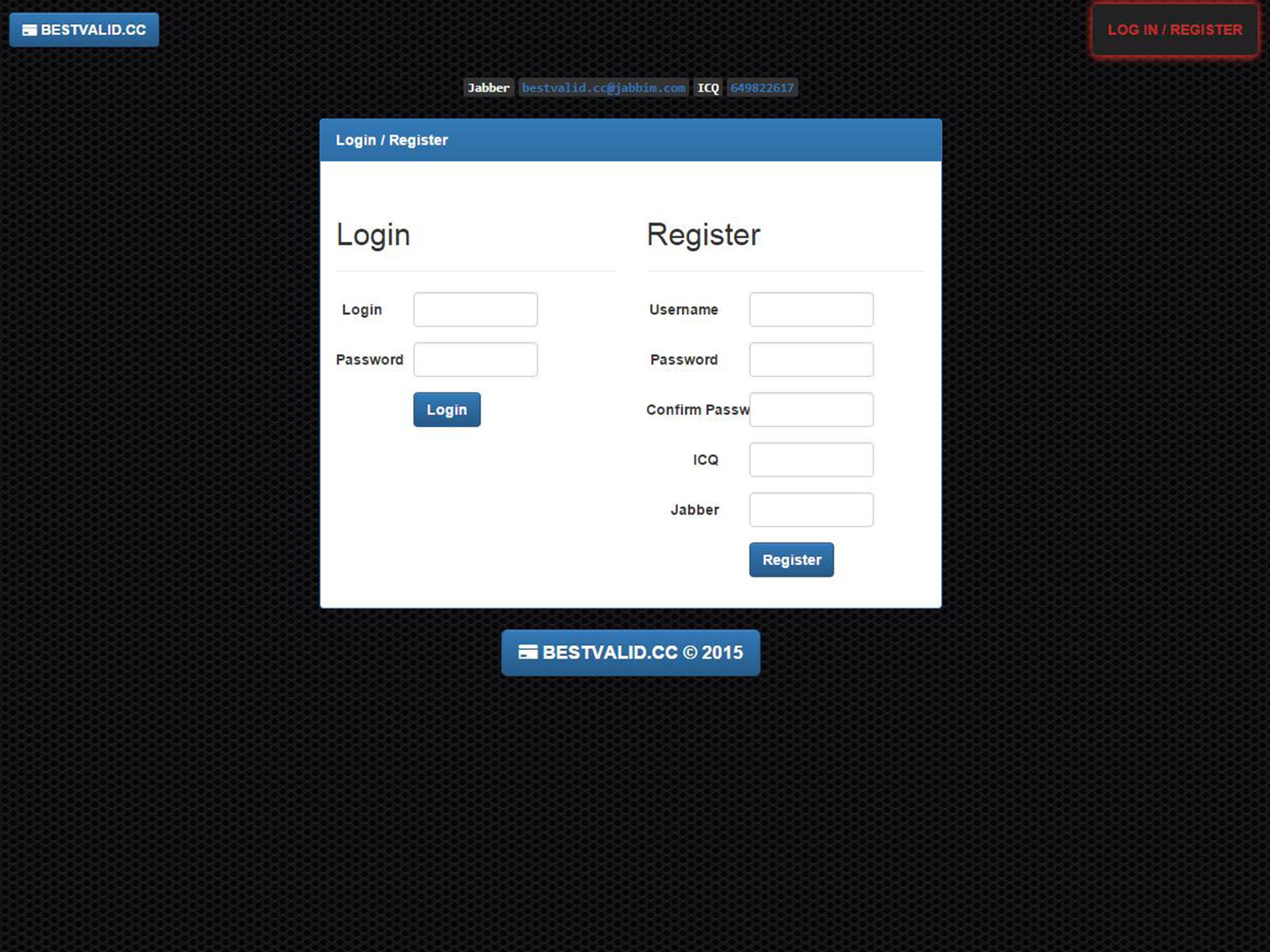
Task: Click the Login button to submit
Action: coord(446,409)
